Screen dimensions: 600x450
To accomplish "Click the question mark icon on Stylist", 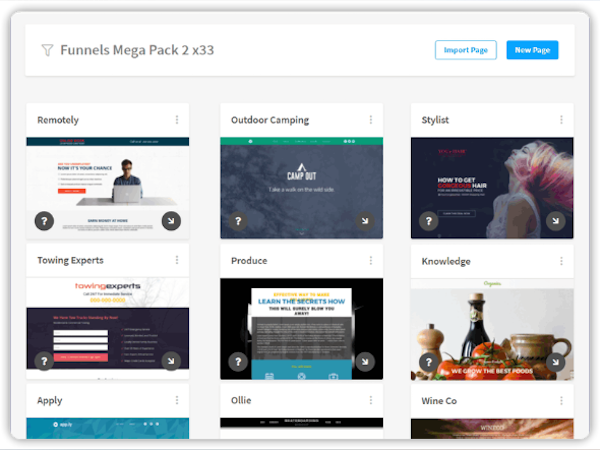I will coord(429,221).
